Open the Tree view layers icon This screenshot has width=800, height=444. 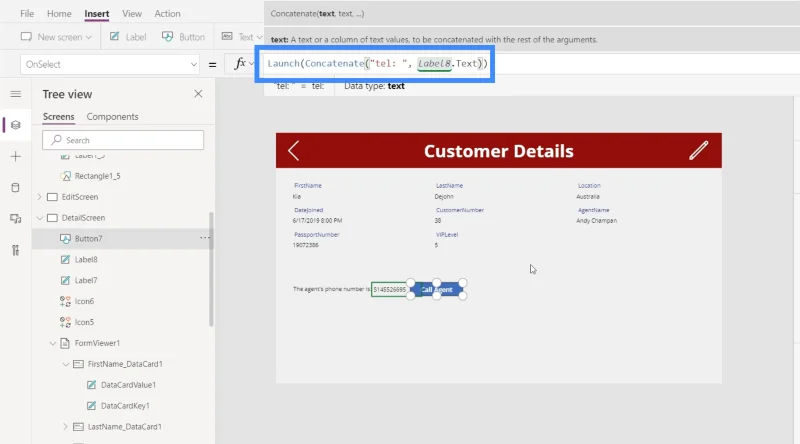(x=16, y=125)
